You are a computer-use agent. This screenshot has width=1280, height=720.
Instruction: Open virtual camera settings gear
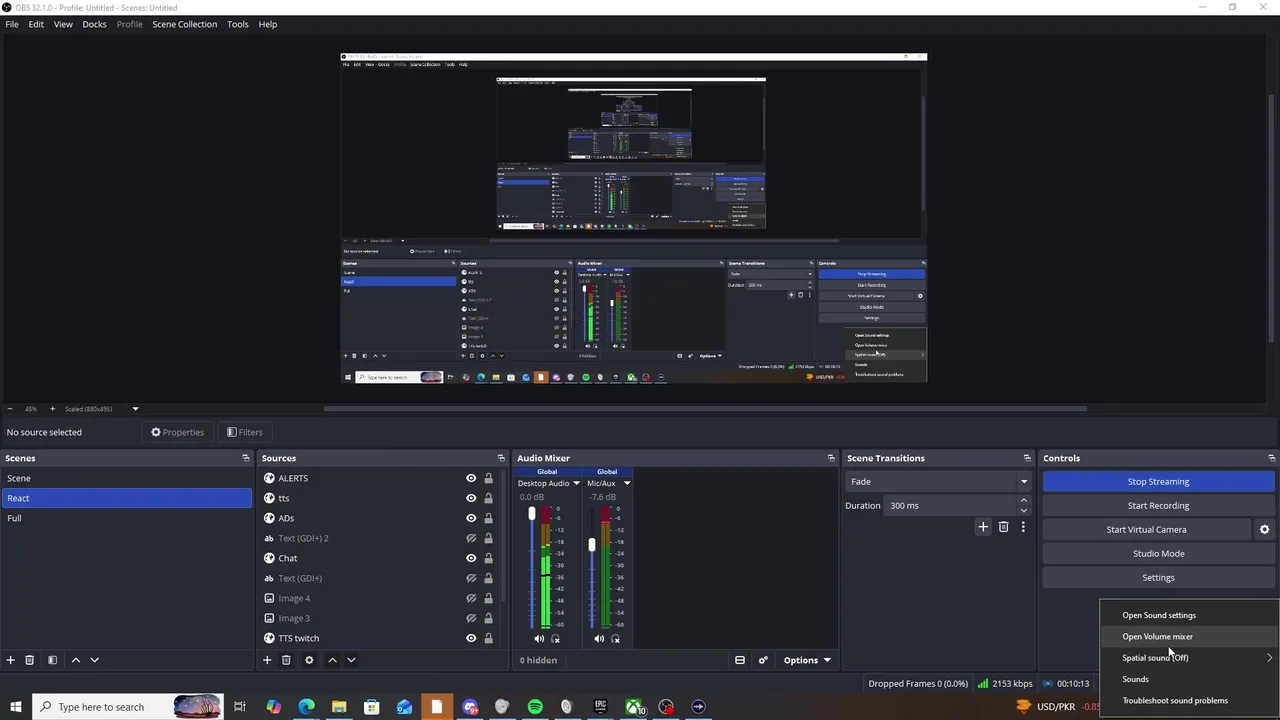coord(1264,530)
